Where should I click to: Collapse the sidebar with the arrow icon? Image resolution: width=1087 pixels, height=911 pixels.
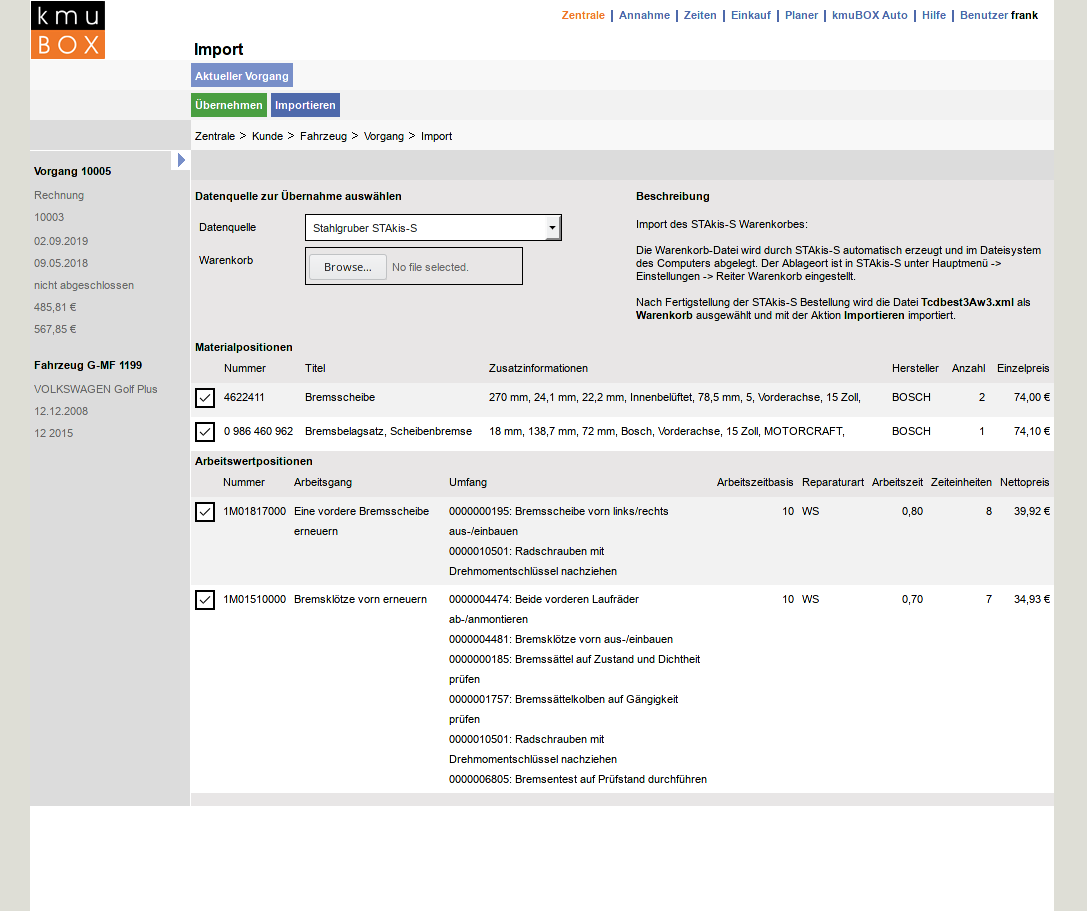[180, 160]
